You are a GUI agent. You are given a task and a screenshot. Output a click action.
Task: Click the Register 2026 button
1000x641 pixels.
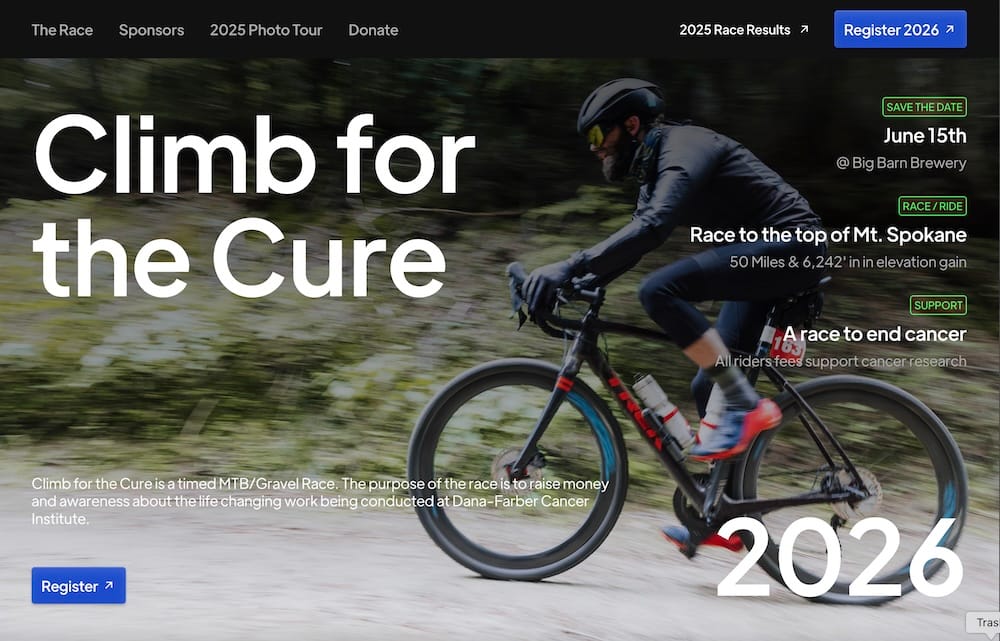900,29
